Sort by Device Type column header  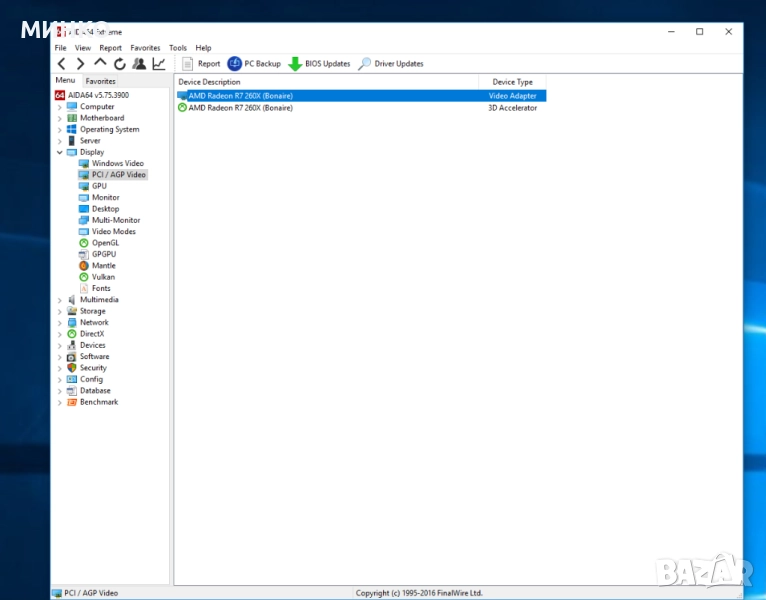coord(512,82)
